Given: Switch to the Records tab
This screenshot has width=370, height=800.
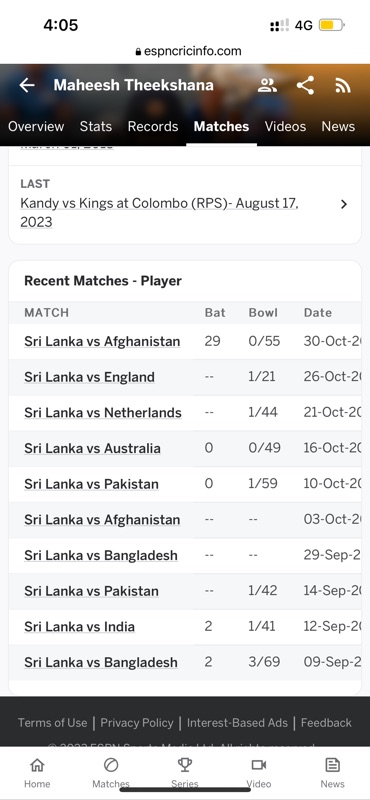Looking at the screenshot, I should [x=153, y=127].
